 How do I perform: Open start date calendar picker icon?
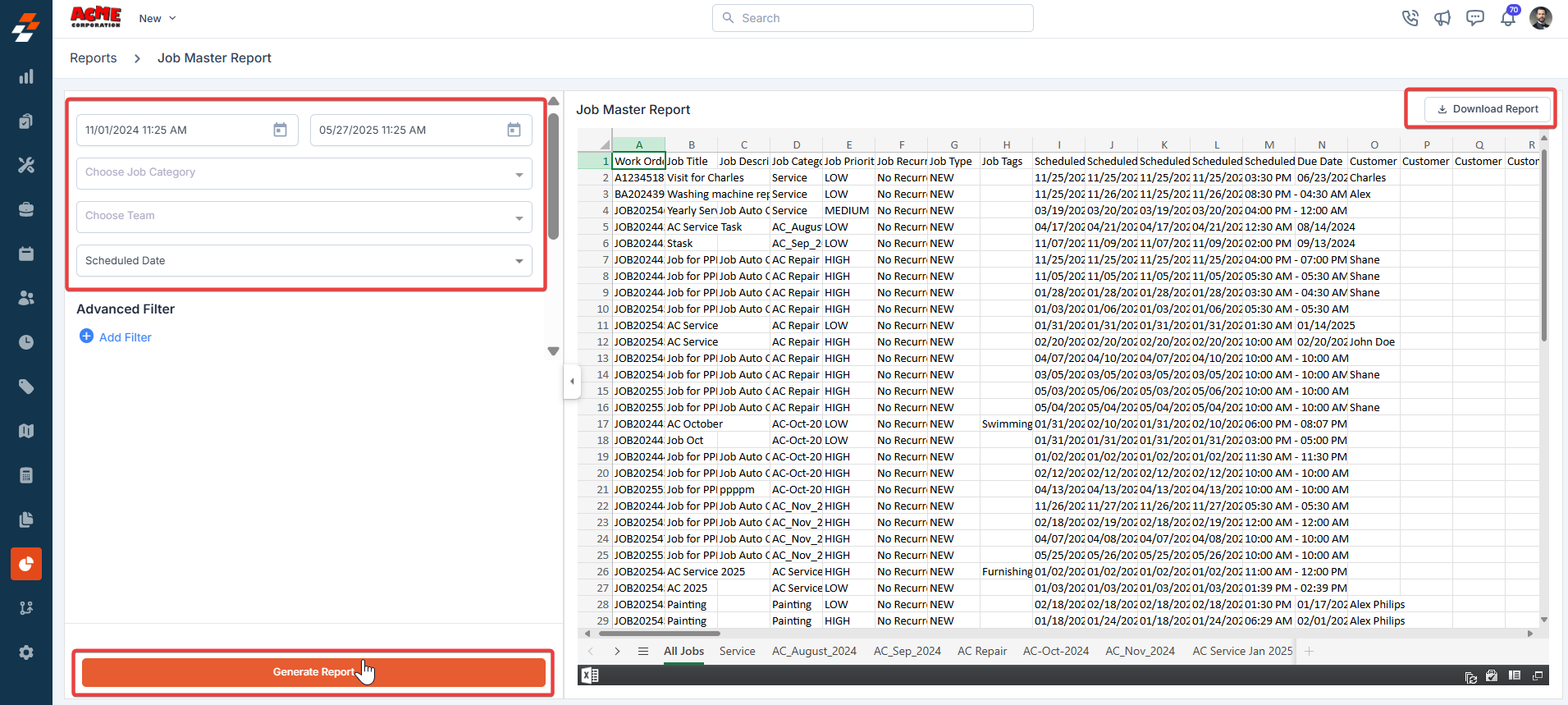tap(280, 130)
